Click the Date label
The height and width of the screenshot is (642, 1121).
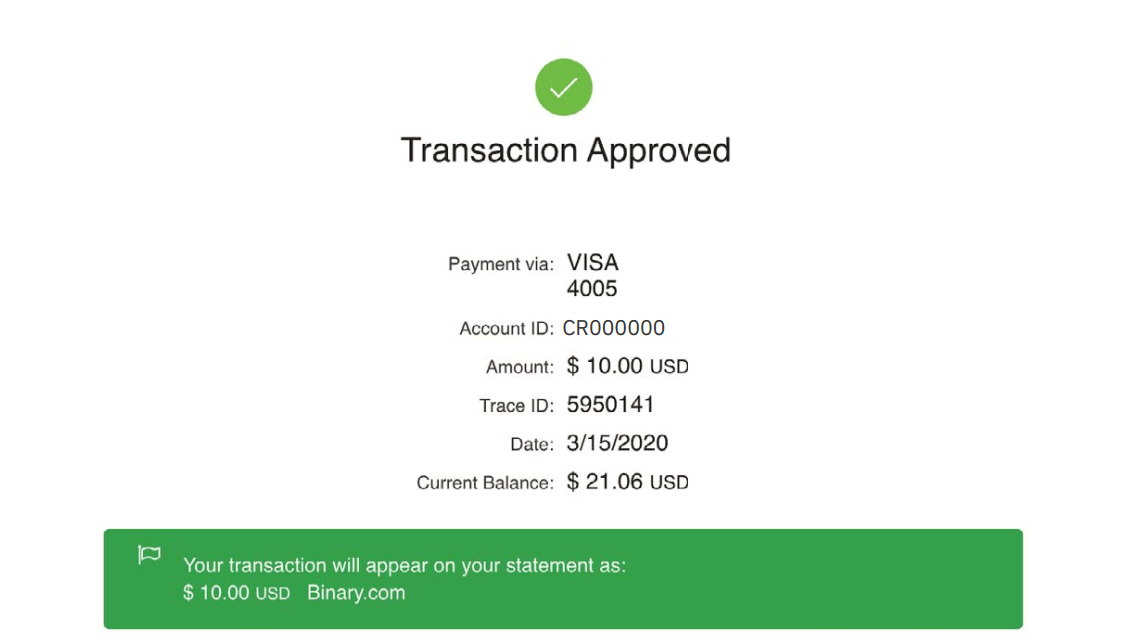click(x=531, y=444)
